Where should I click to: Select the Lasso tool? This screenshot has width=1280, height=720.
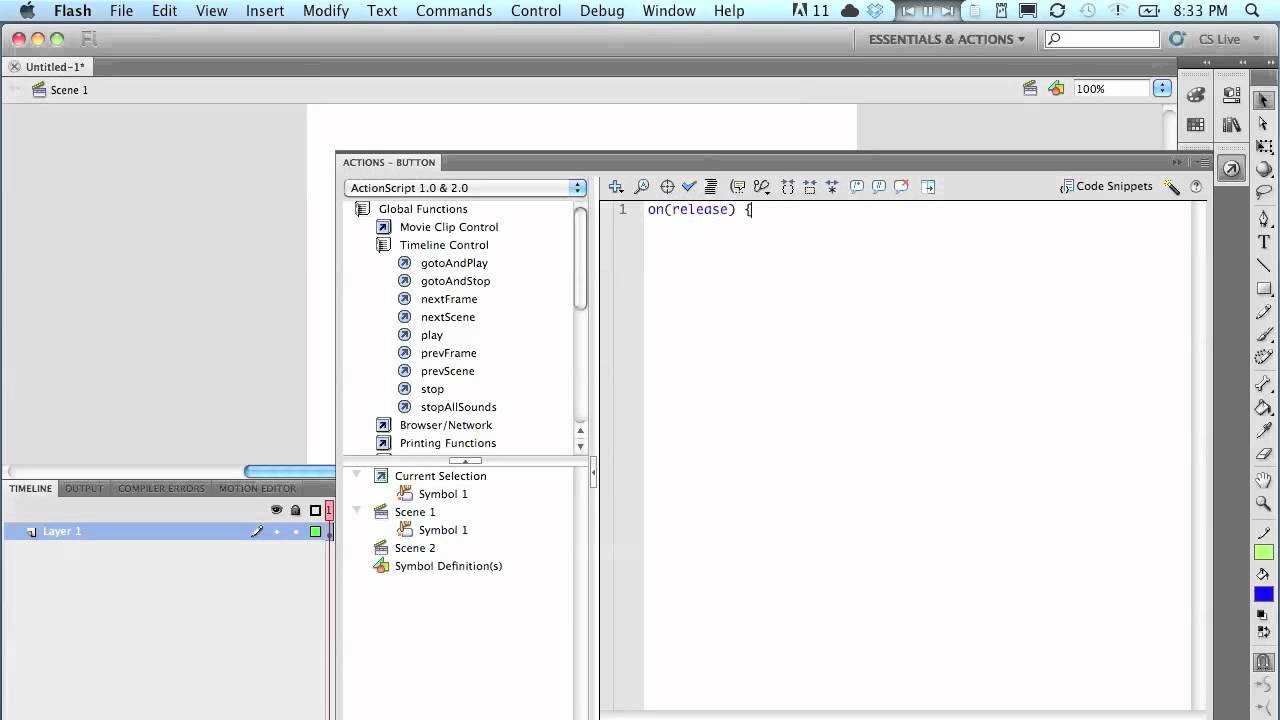point(1264,192)
